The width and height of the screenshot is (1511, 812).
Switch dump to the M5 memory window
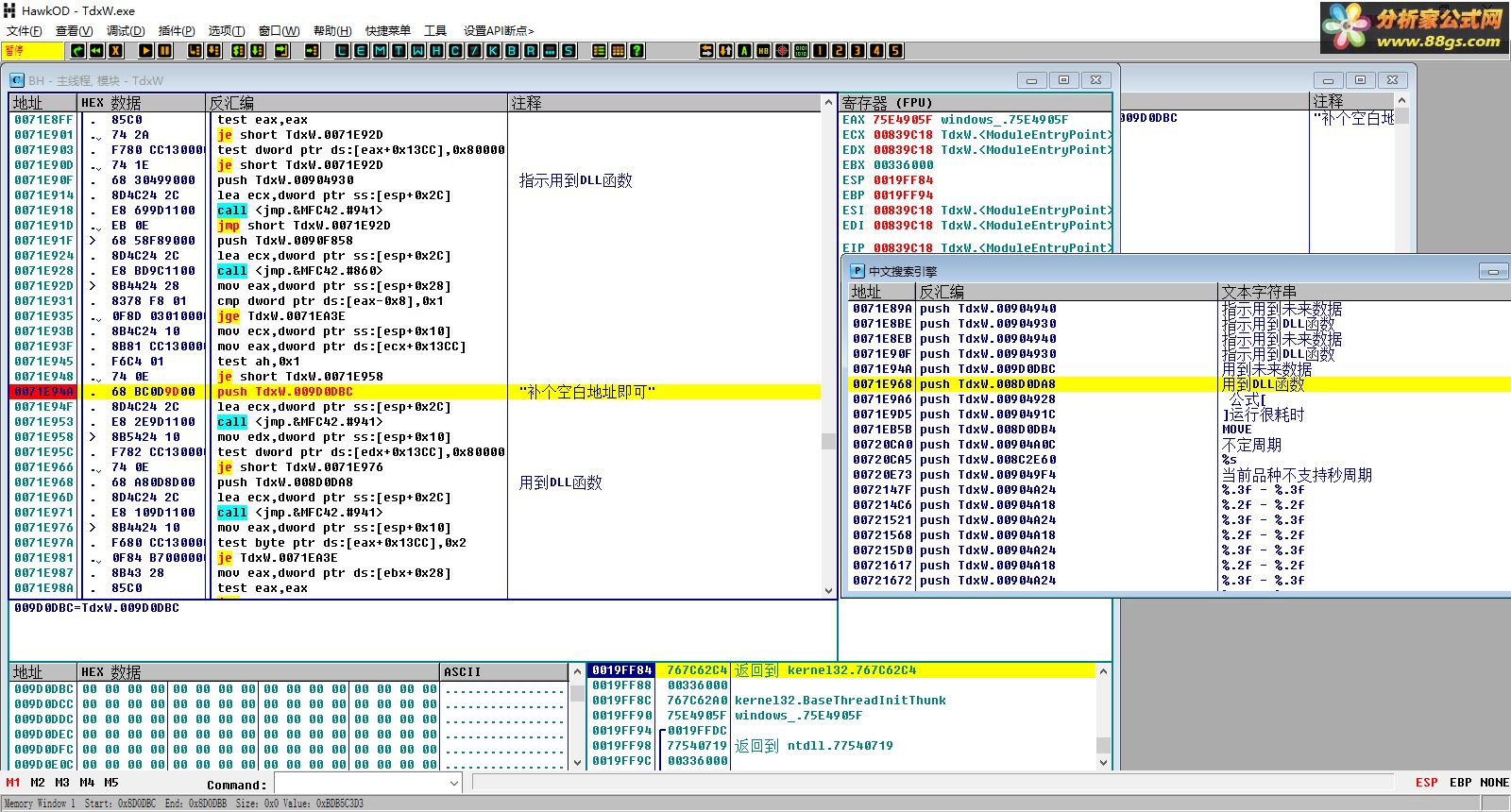pos(111,783)
